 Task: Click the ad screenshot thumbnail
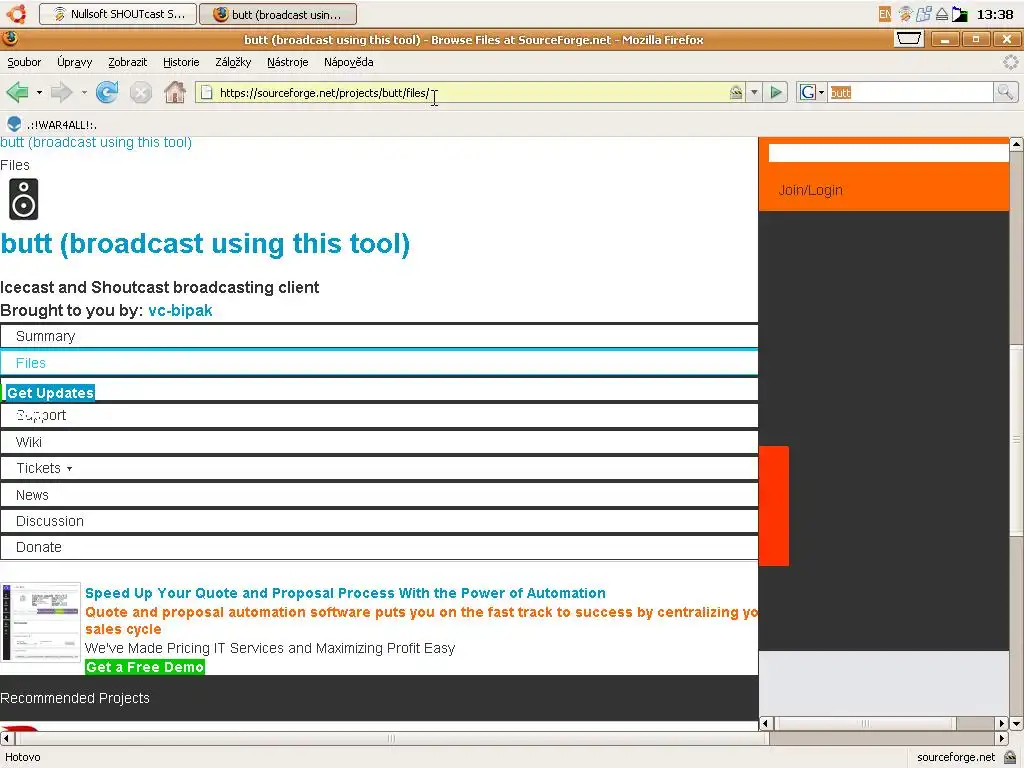point(40,622)
